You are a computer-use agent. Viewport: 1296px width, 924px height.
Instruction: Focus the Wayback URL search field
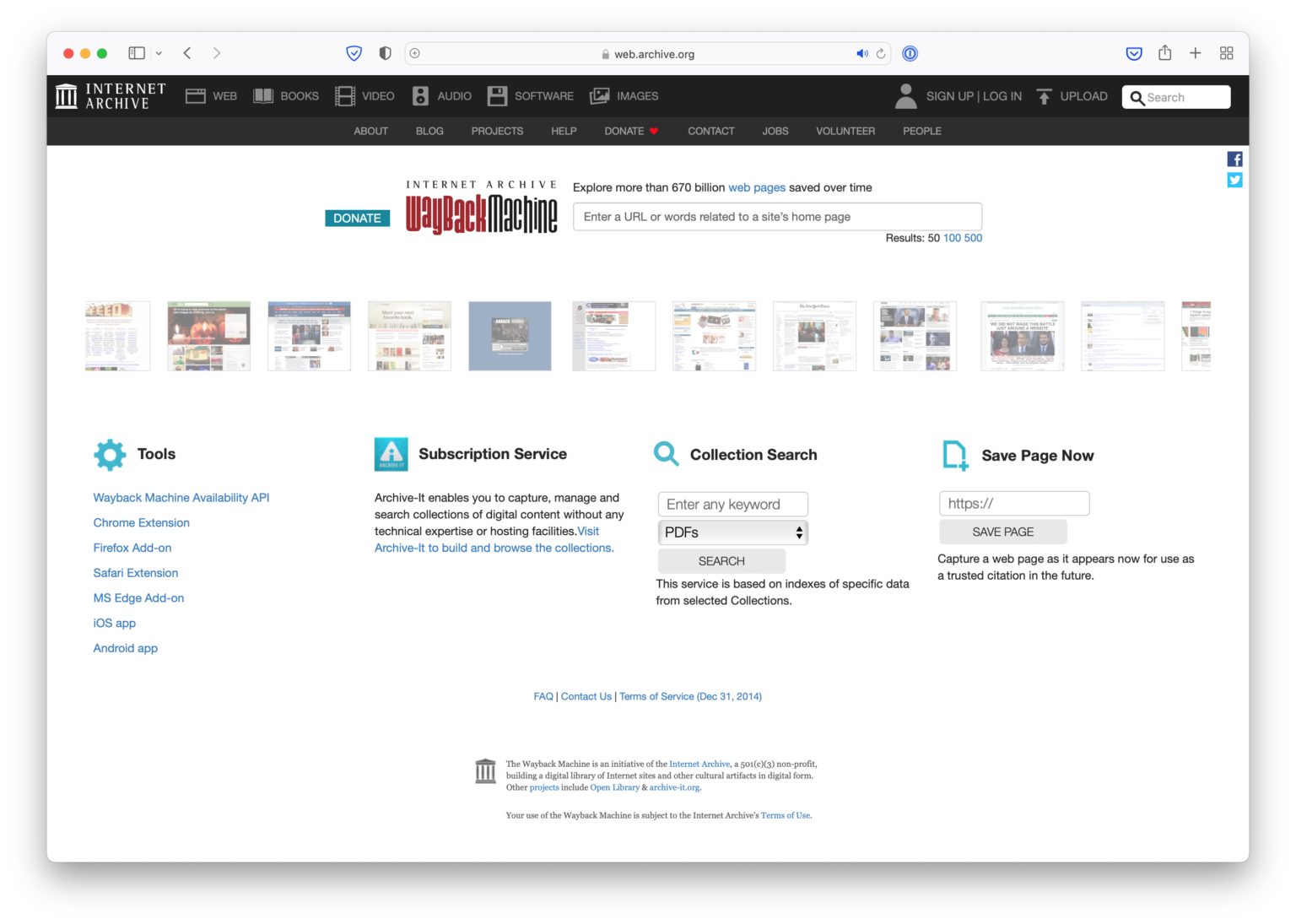tap(777, 217)
